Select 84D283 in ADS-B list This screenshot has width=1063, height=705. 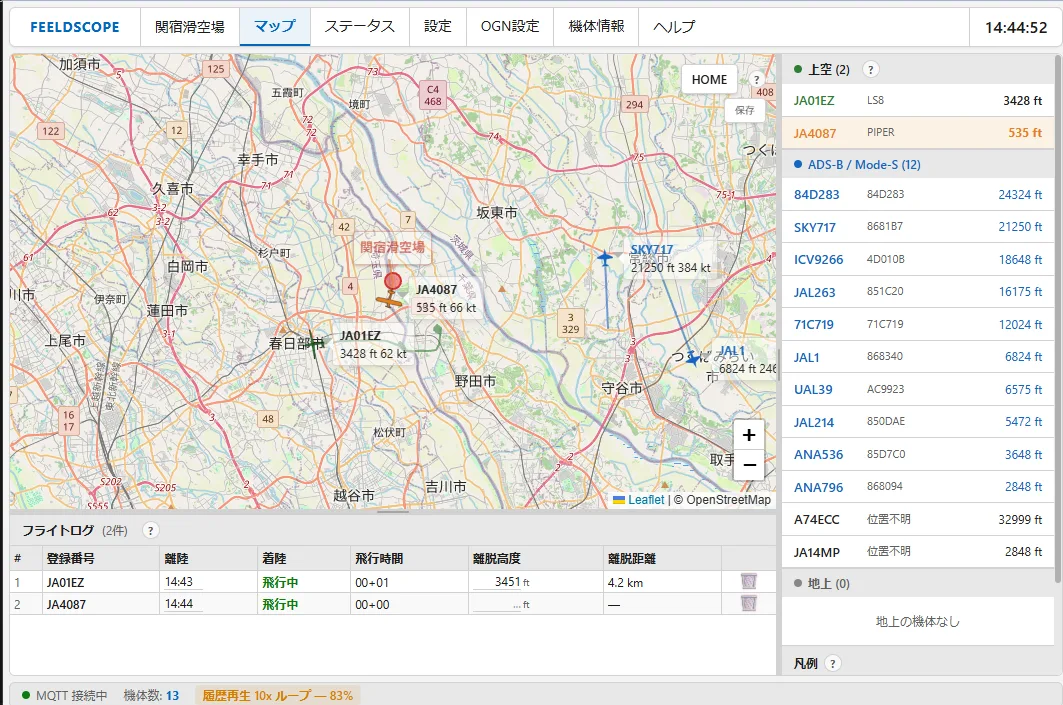(x=918, y=195)
